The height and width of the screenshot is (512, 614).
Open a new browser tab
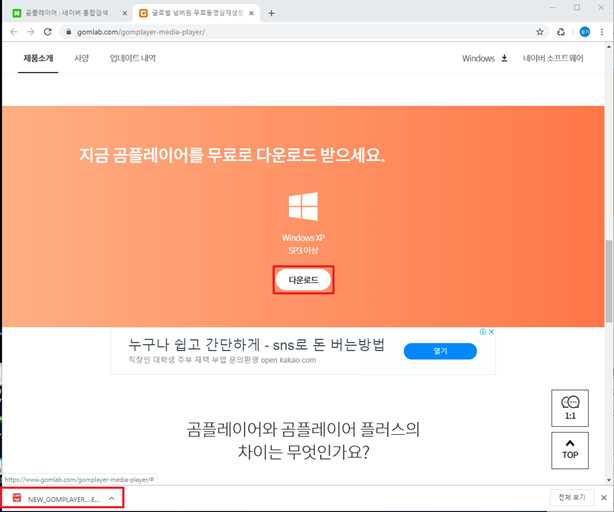[271, 13]
